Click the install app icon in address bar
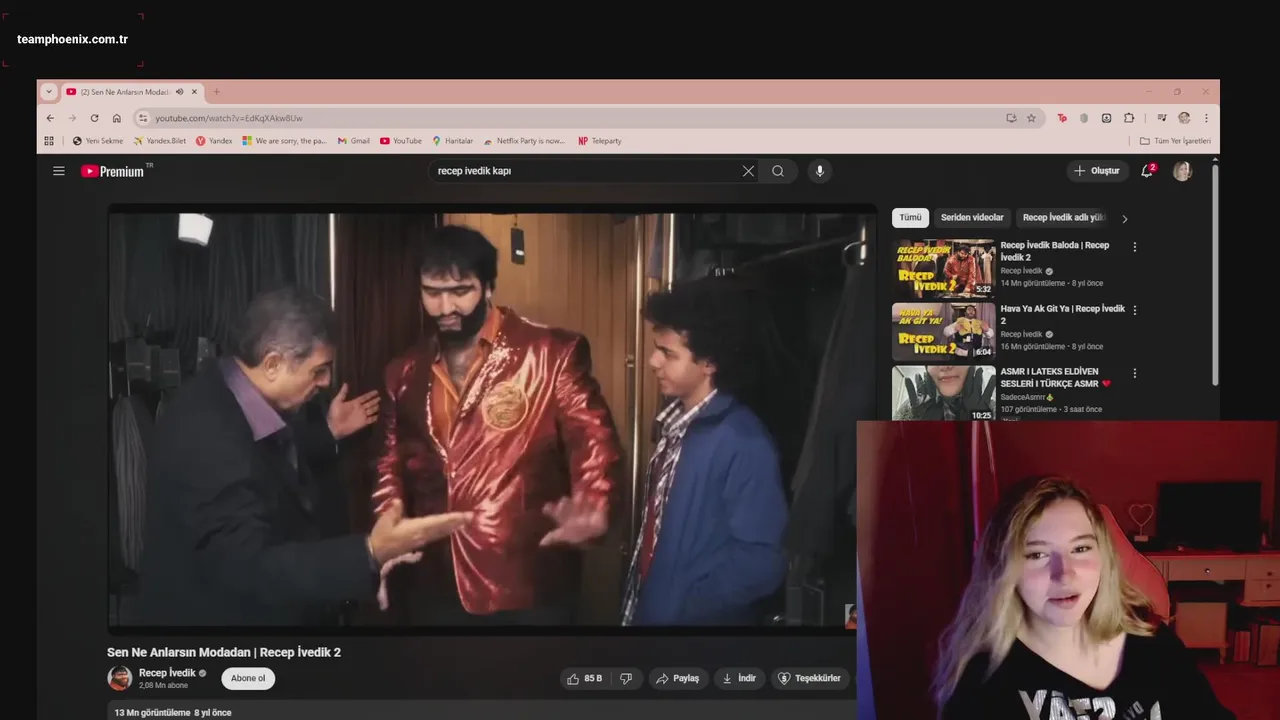Screen dimensions: 1280x720 [x=1011, y=118]
